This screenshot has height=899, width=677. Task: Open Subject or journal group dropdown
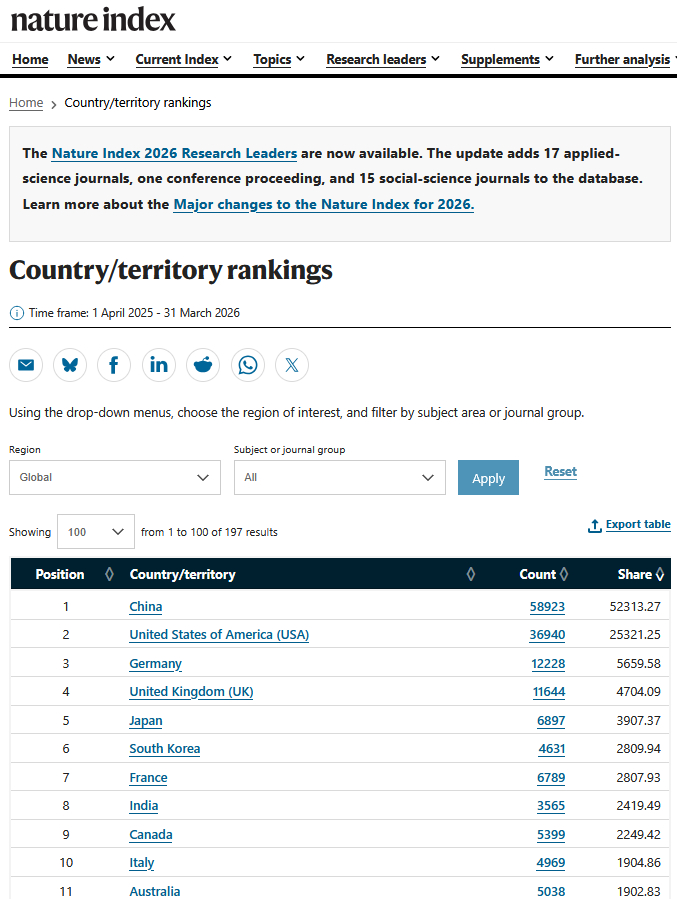click(x=339, y=477)
